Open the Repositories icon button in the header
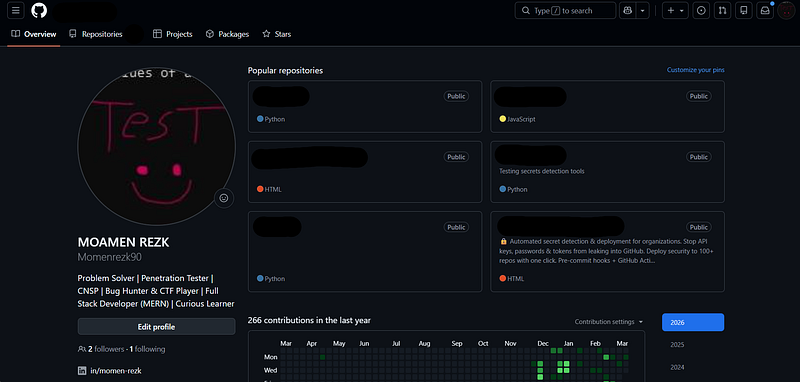The width and height of the screenshot is (800, 382). click(744, 10)
